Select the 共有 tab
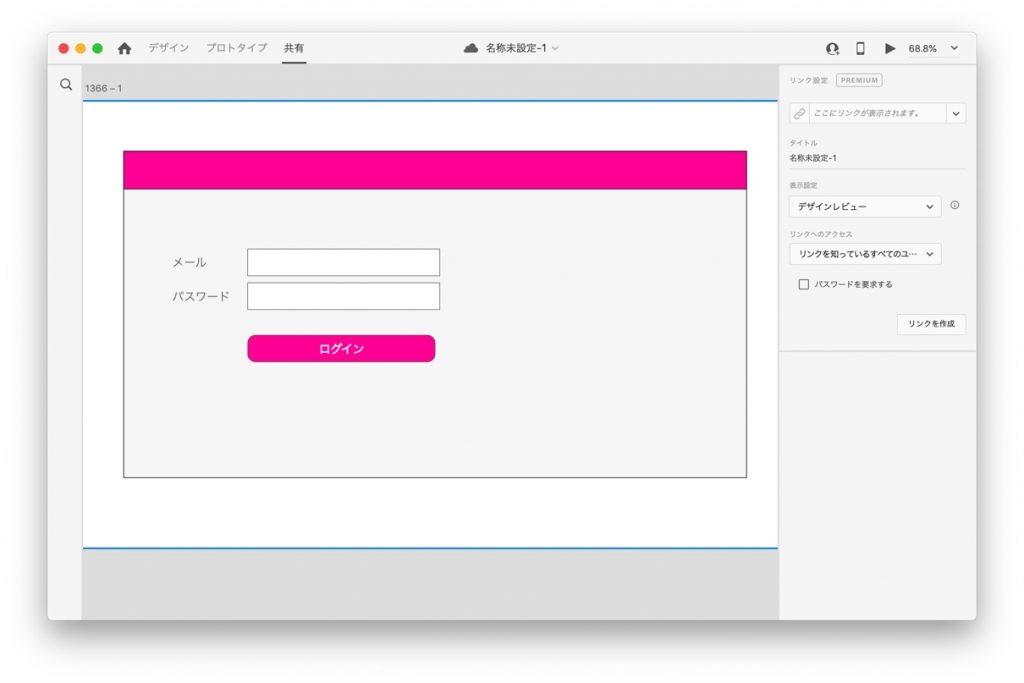The width and height of the screenshot is (1024, 683). click(294, 48)
